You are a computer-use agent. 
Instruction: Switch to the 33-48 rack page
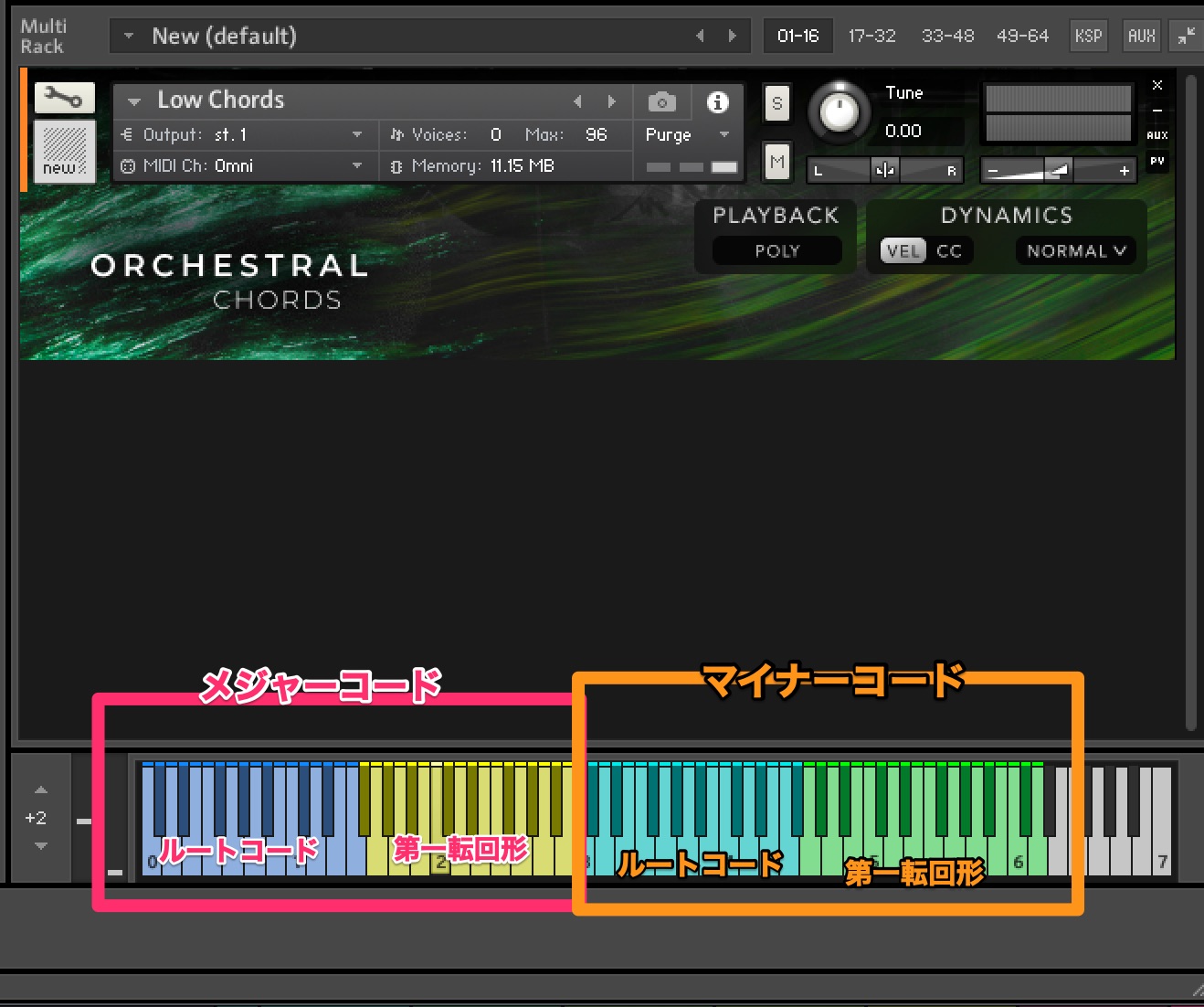pyautogui.click(x=947, y=36)
